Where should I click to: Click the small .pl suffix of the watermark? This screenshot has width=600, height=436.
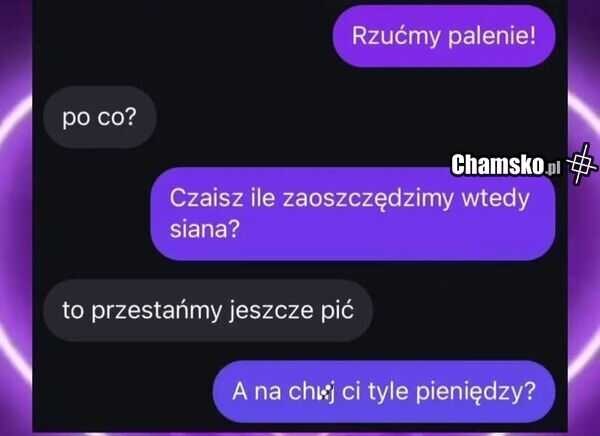553,168
